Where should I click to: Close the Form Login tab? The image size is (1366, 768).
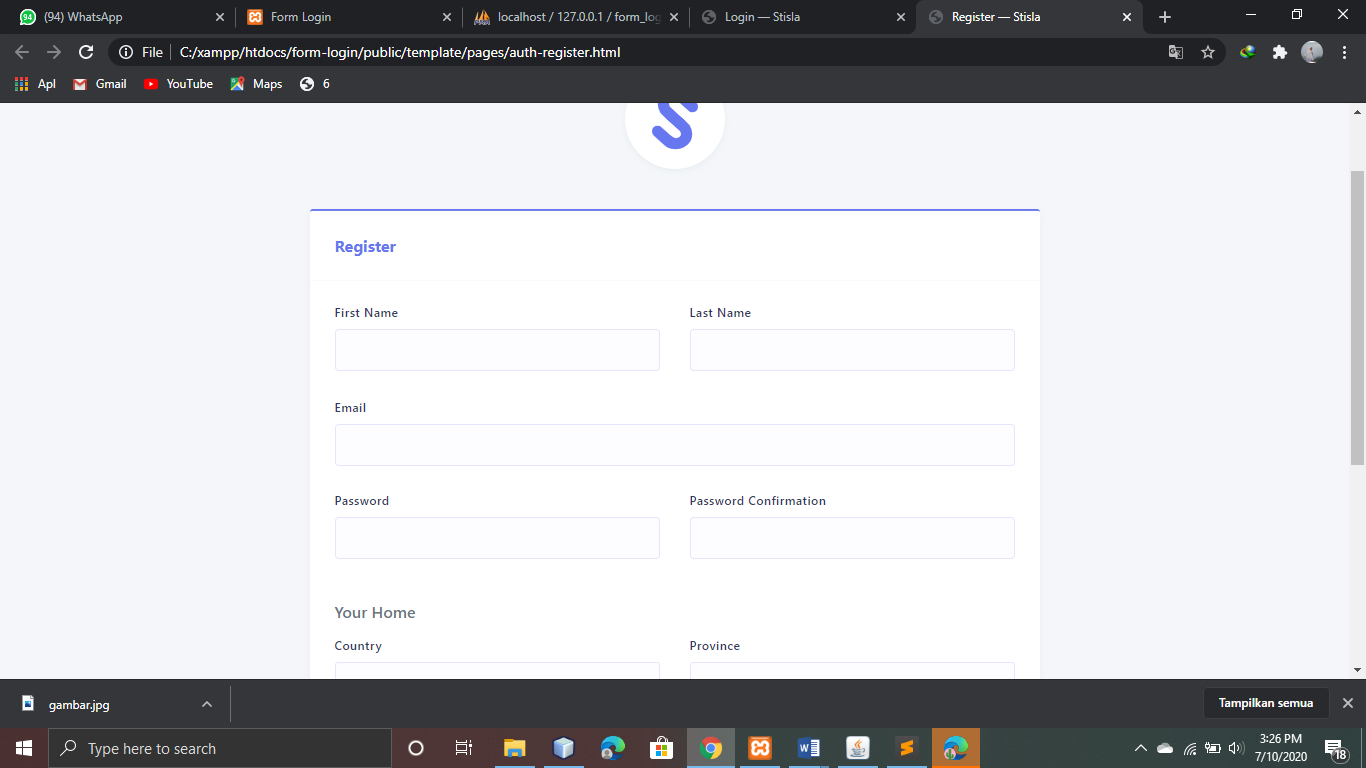point(447,17)
